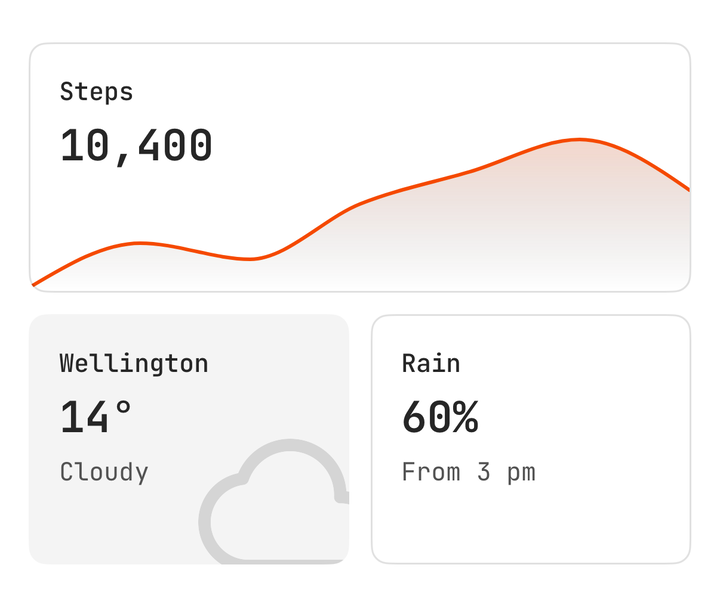Open the Rain forecast card
The width and height of the screenshot is (720, 608).
point(531,439)
